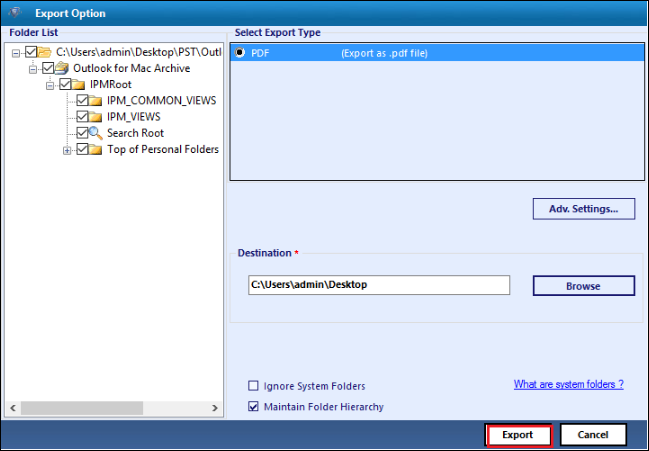The height and width of the screenshot is (451, 649).
Task: Uncheck the IPMRoot checkbox
Action: [x=65, y=84]
